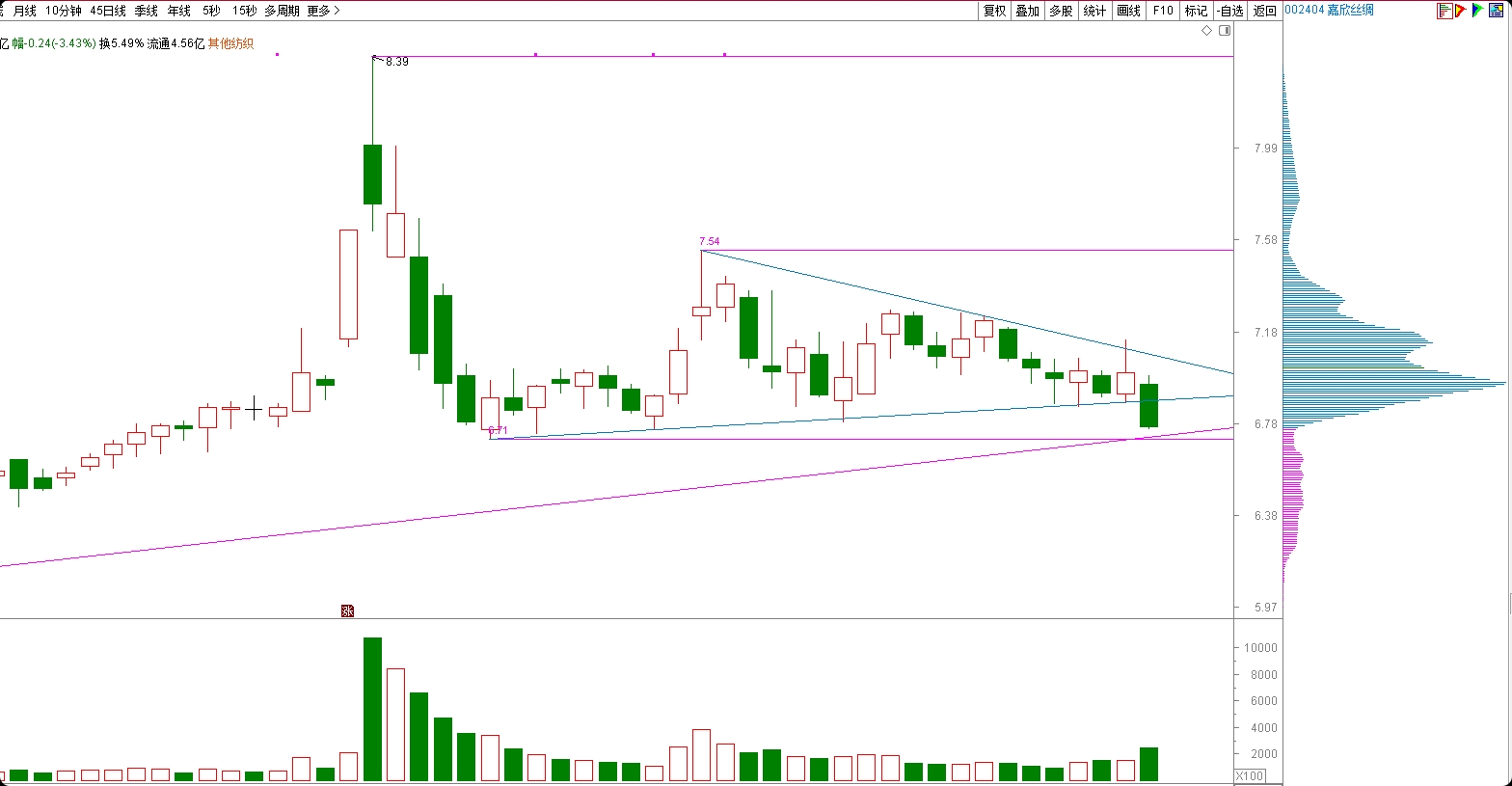Click the 6.78 price axis label

(x=1265, y=424)
